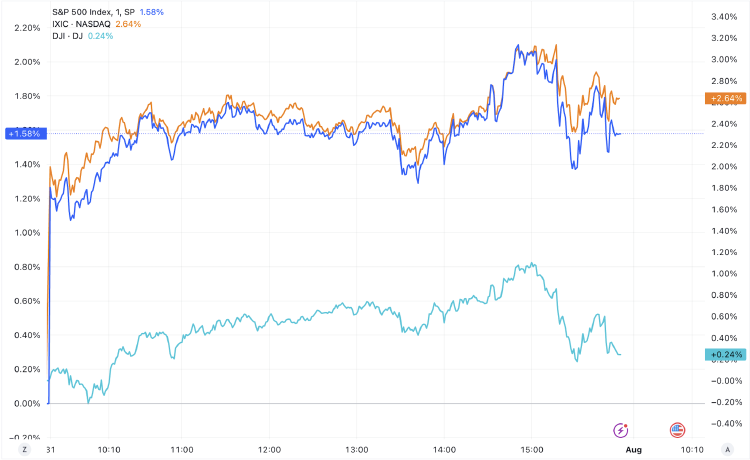Click the 11:00 time axis label
The width and height of the screenshot is (750, 460).
[x=182, y=449]
